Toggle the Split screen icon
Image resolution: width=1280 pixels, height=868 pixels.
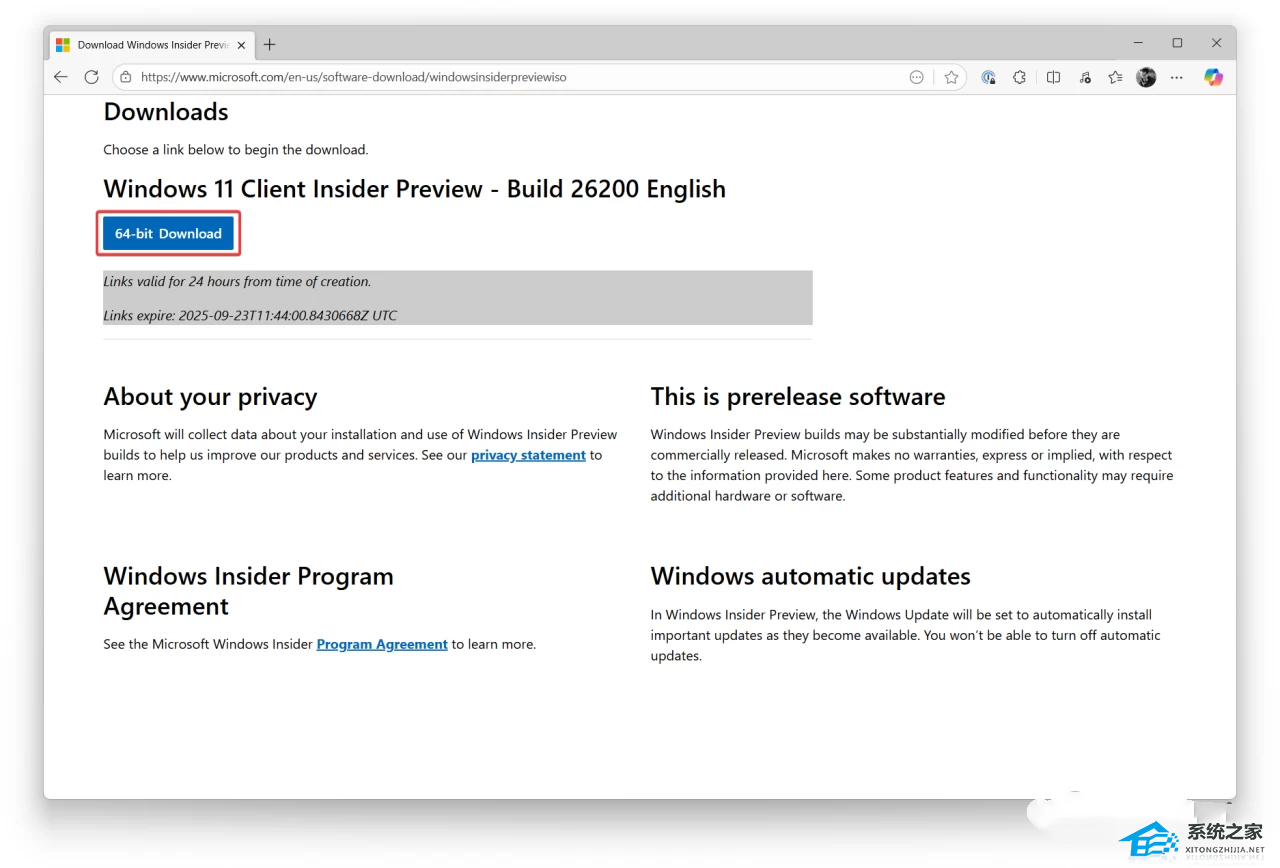coord(1053,77)
